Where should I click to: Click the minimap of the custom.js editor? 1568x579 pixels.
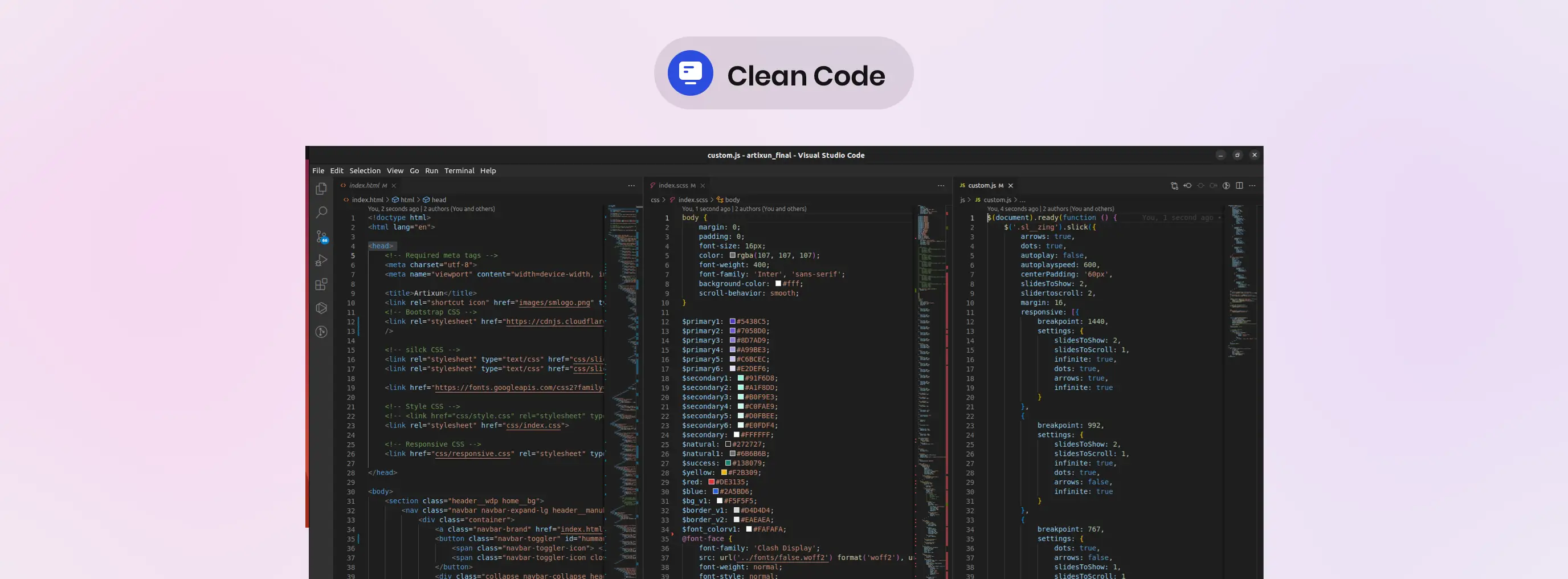click(x=1241, y=392)
